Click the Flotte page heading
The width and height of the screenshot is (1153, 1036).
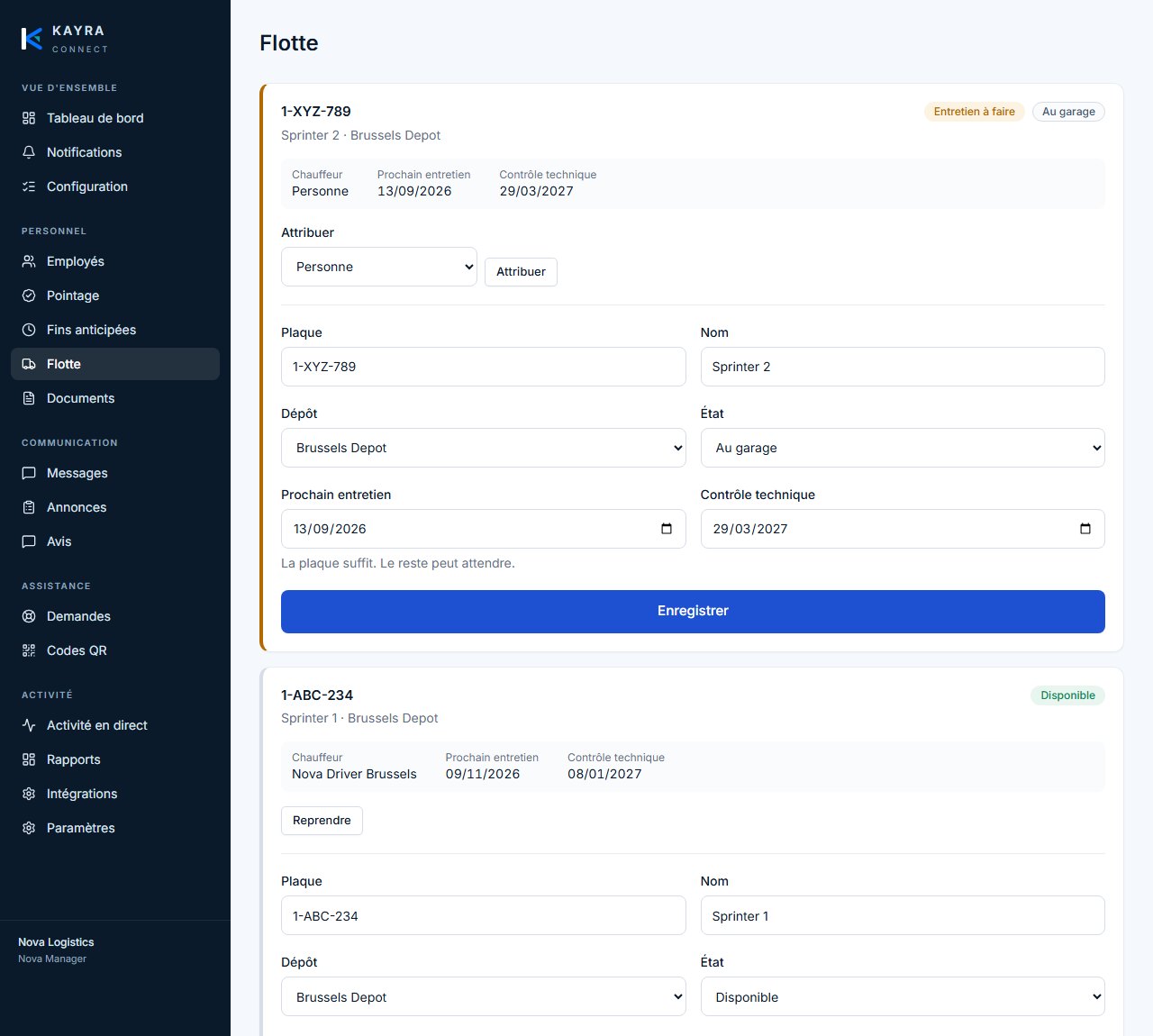pyautogui.click(x=289, y=43)
